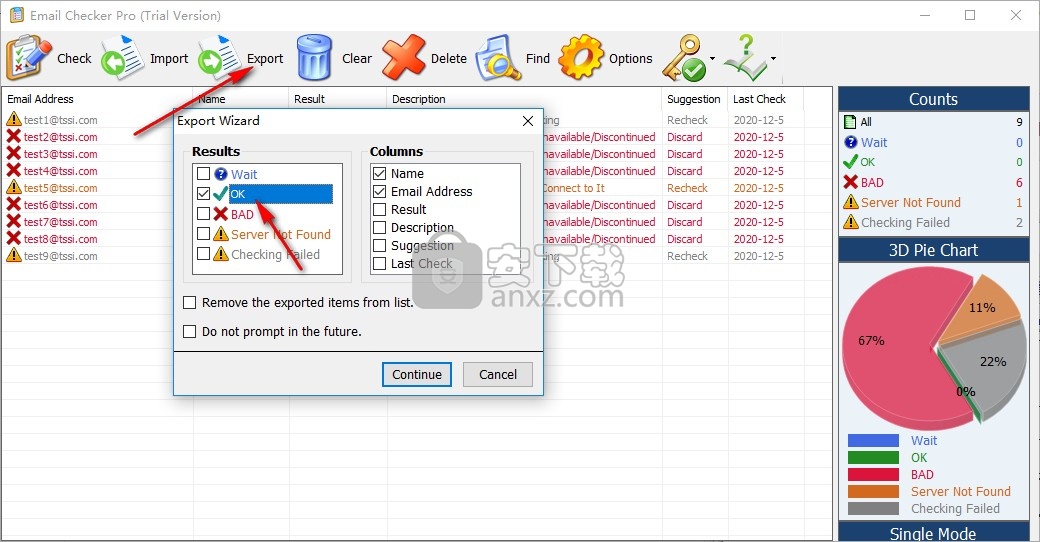Screen dimensions: 1040x542
Task: Check Do not prompt in the future
Action: (190, 331)
